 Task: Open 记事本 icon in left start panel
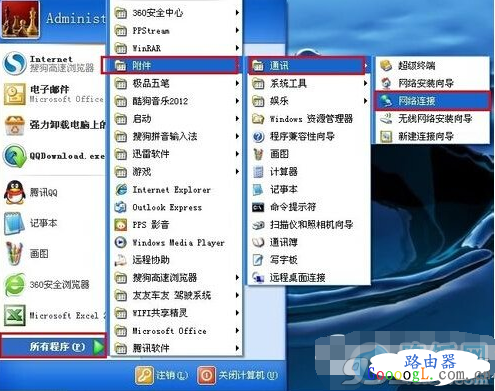[x=15, y=223]
